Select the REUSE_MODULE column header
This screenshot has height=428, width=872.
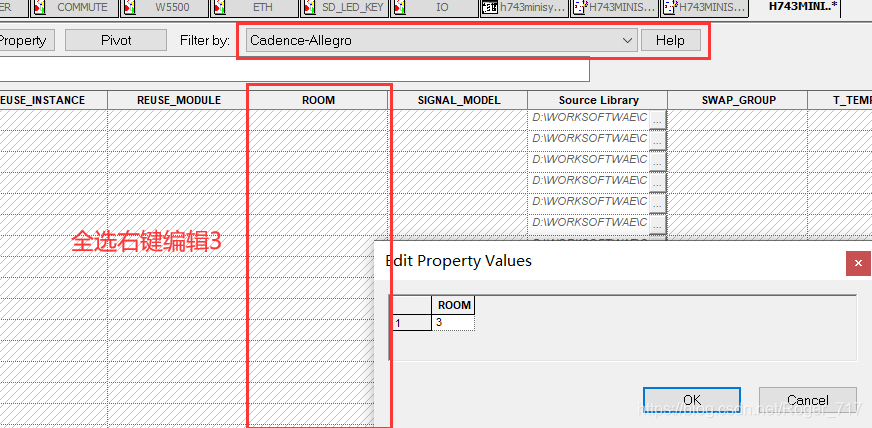[x=177, y=100]
